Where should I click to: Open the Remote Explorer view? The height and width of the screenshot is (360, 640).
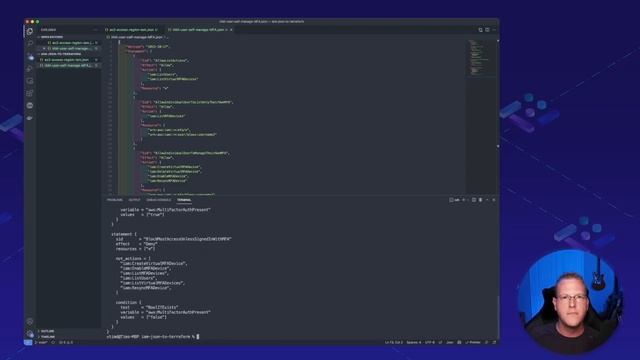[x=30, y=81]
